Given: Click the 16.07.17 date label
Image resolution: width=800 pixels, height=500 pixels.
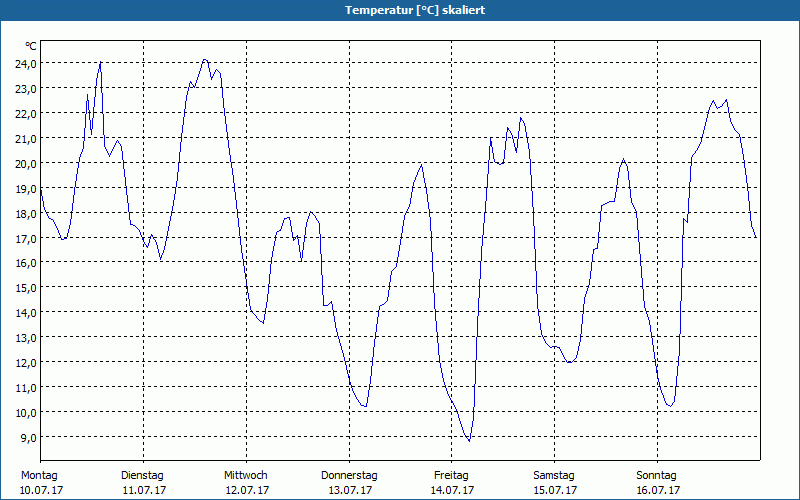Looking at the screenshot, I should click(x=658, y=490).
